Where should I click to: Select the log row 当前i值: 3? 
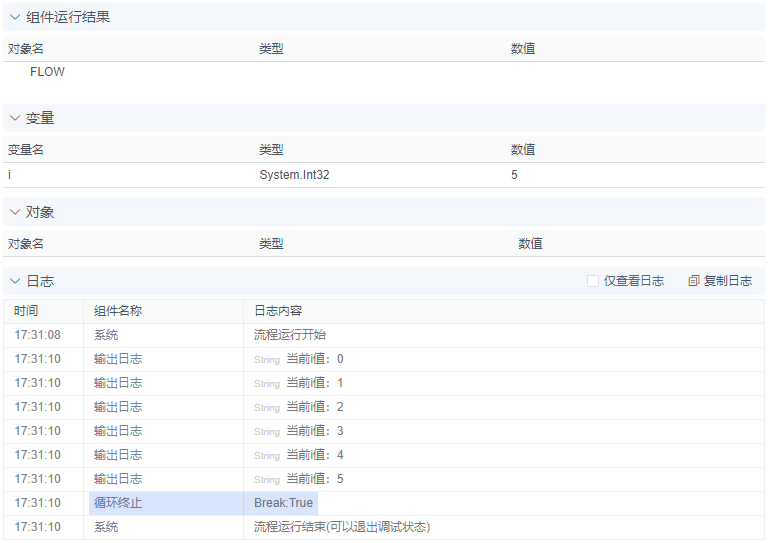point(314,431)
